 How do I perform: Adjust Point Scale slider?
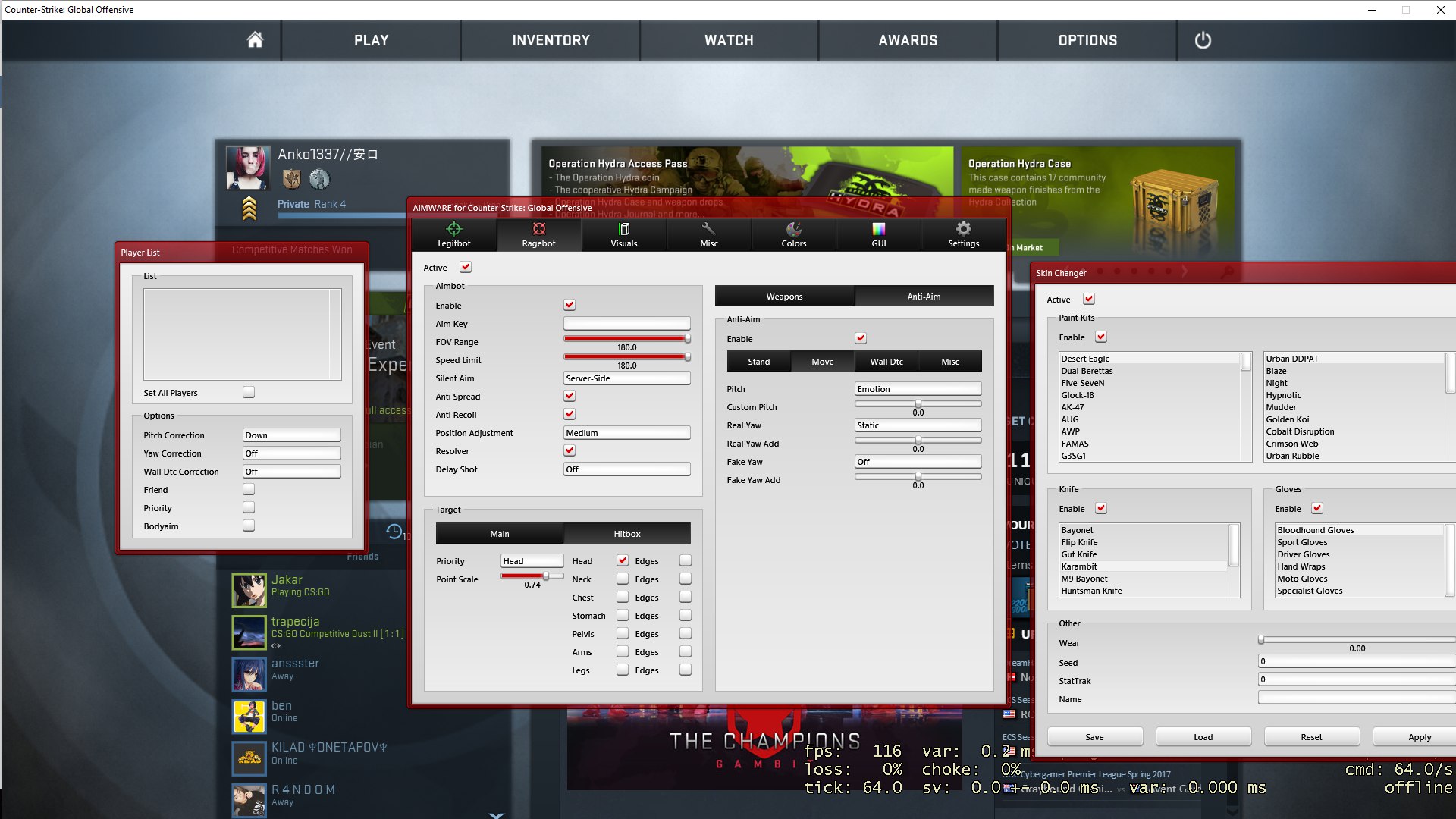pyautogui.click(x=532, y=576)
